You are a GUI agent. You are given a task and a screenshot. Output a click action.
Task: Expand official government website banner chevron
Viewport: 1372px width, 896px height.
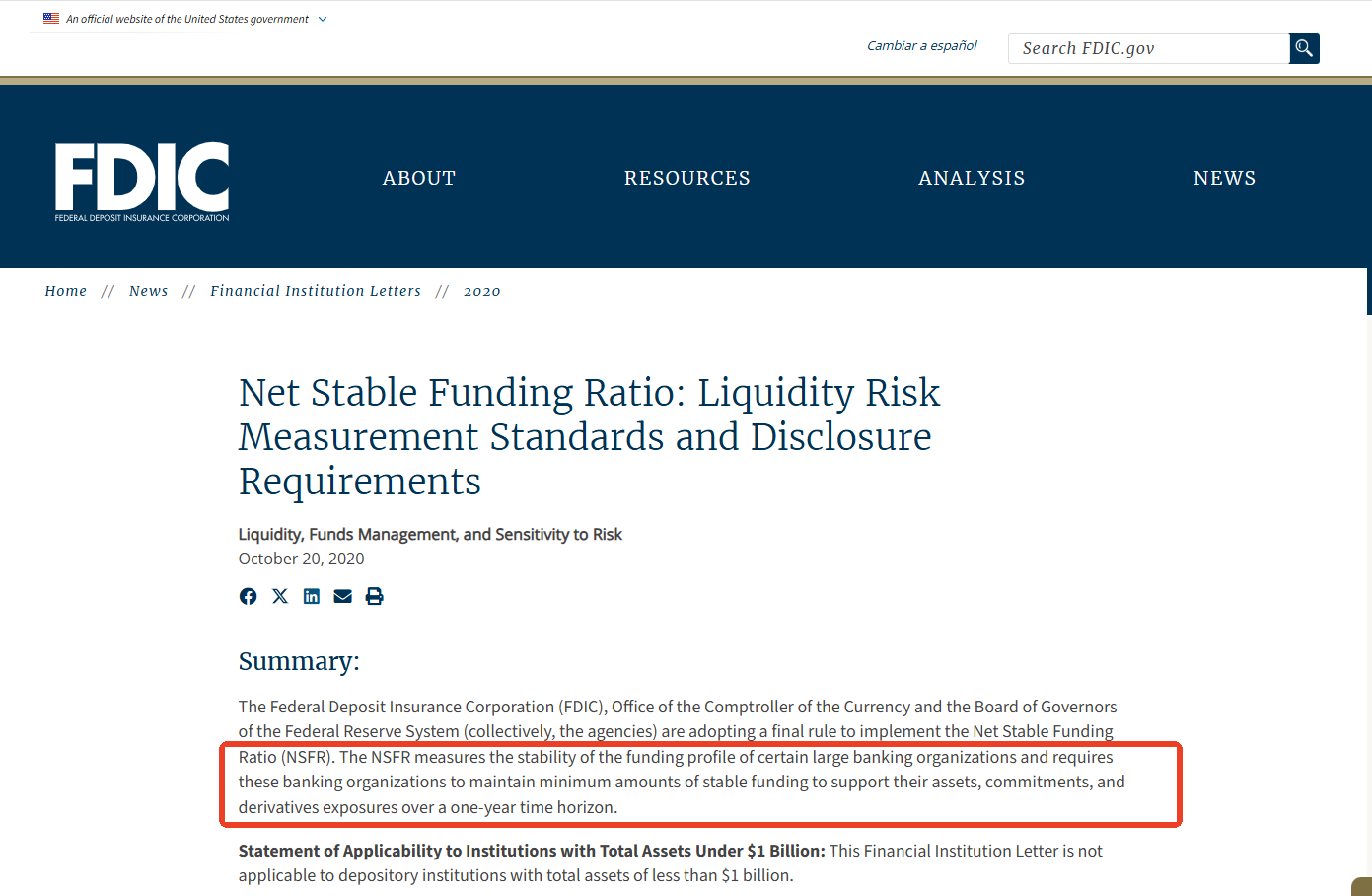[x=323, y=19]
